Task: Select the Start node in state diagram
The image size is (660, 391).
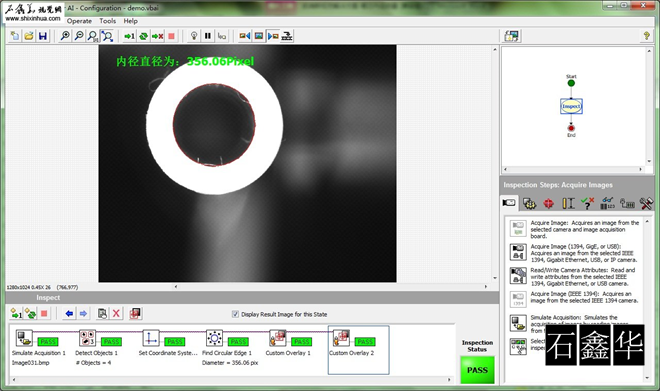Action: pyautogui.click(x=571, y=83)
